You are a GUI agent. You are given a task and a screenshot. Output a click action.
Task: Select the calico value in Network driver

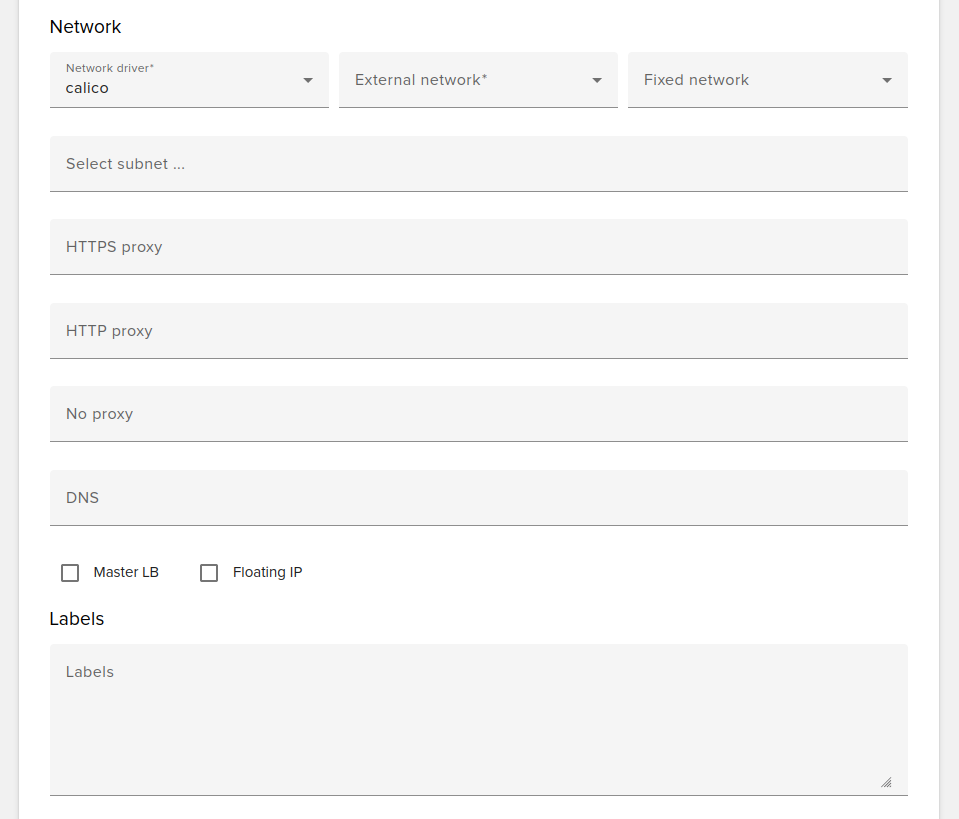[x=87, y=88]
